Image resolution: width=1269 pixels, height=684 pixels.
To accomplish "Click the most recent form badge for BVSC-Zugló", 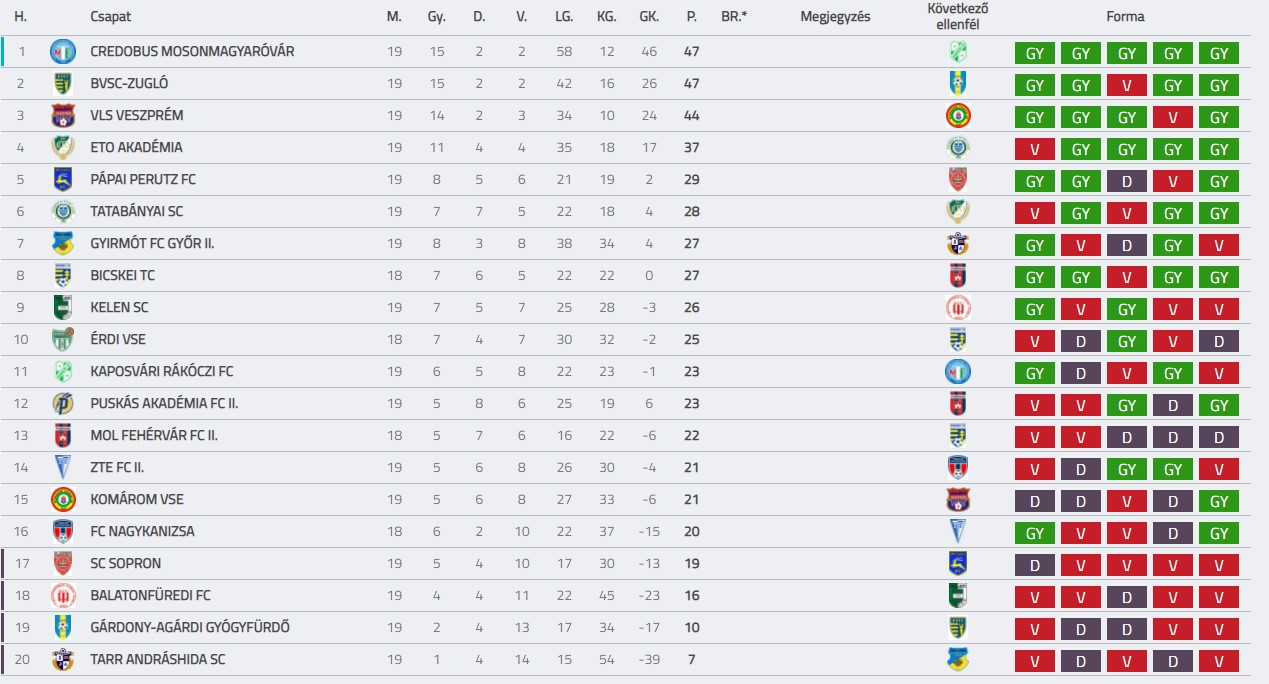I will pos(1219,86).
